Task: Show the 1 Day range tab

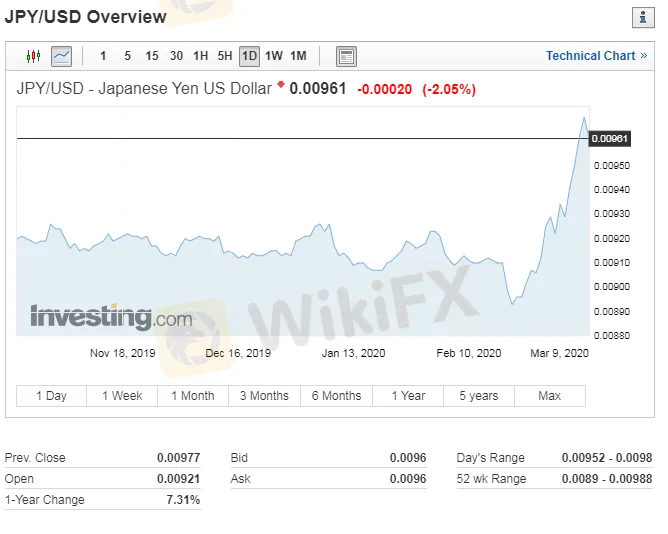Action: (52, 396)
